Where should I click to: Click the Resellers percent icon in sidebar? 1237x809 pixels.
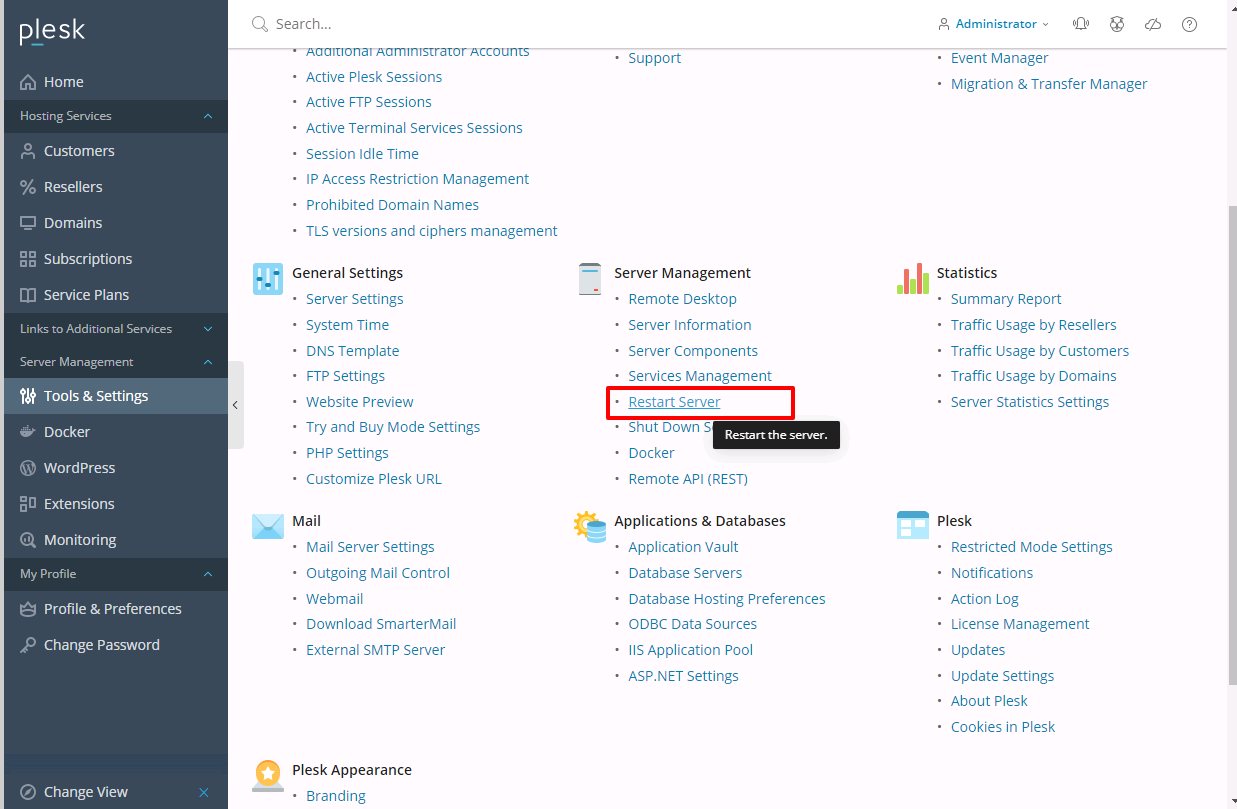(x=28, y=187)
